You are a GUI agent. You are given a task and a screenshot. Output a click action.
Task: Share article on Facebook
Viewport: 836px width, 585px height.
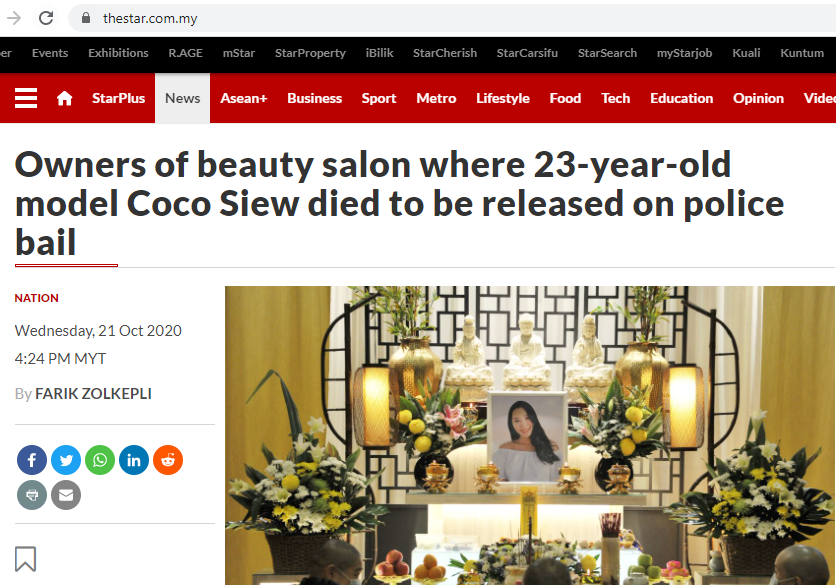[32, 460]
